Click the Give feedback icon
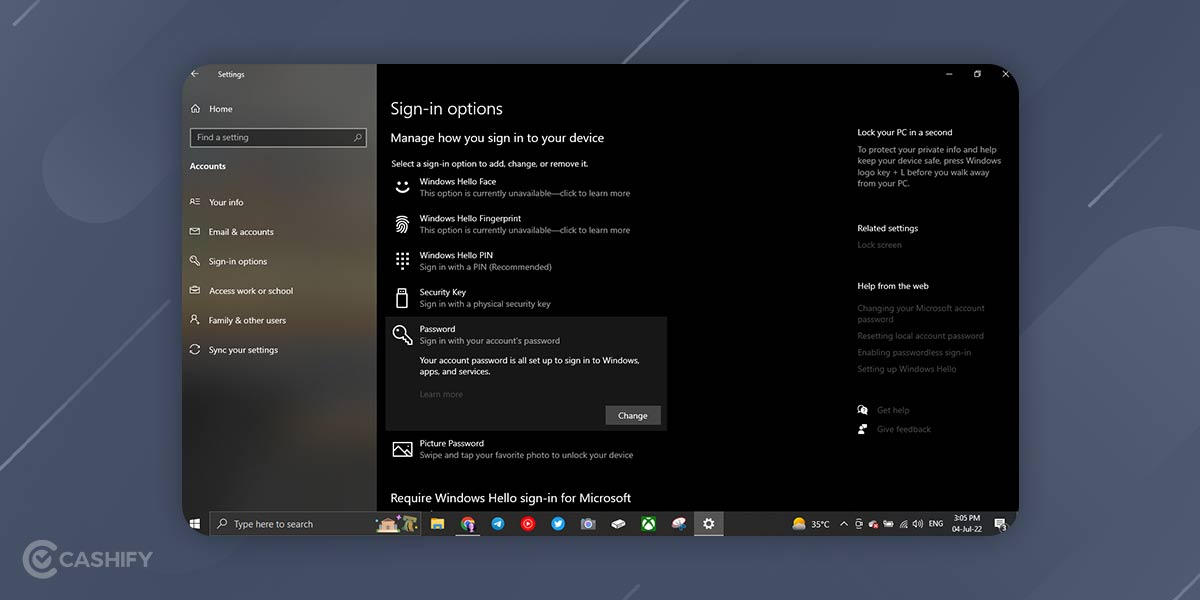Viewport: 1200px width, 600px height. click(x=862, y=429)
